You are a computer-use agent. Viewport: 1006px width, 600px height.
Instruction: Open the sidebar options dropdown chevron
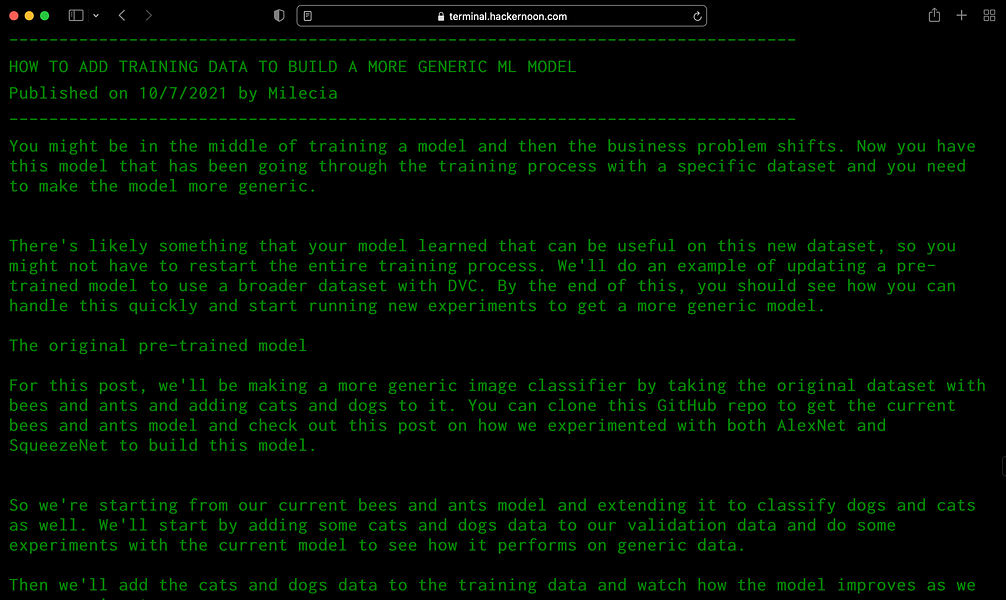point(96,15)
